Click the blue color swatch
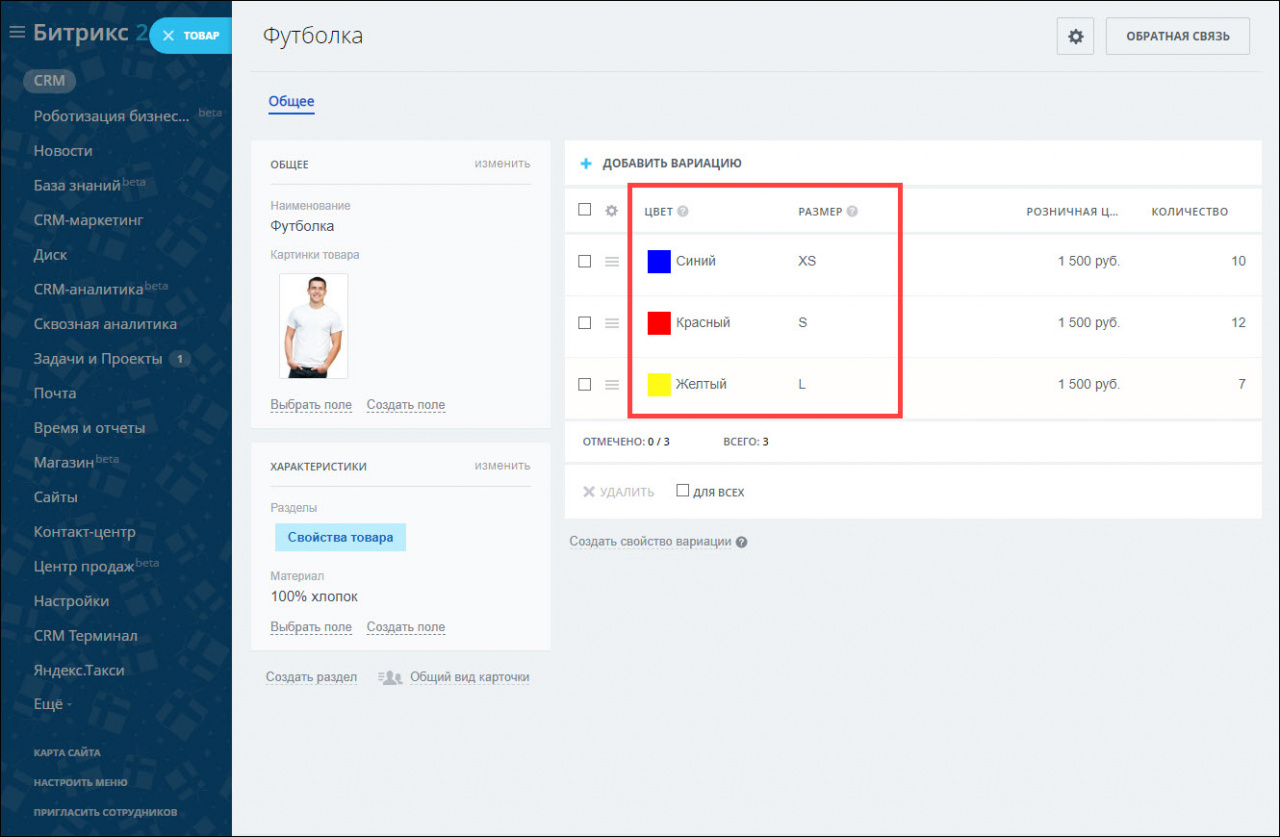 point(659,261)
